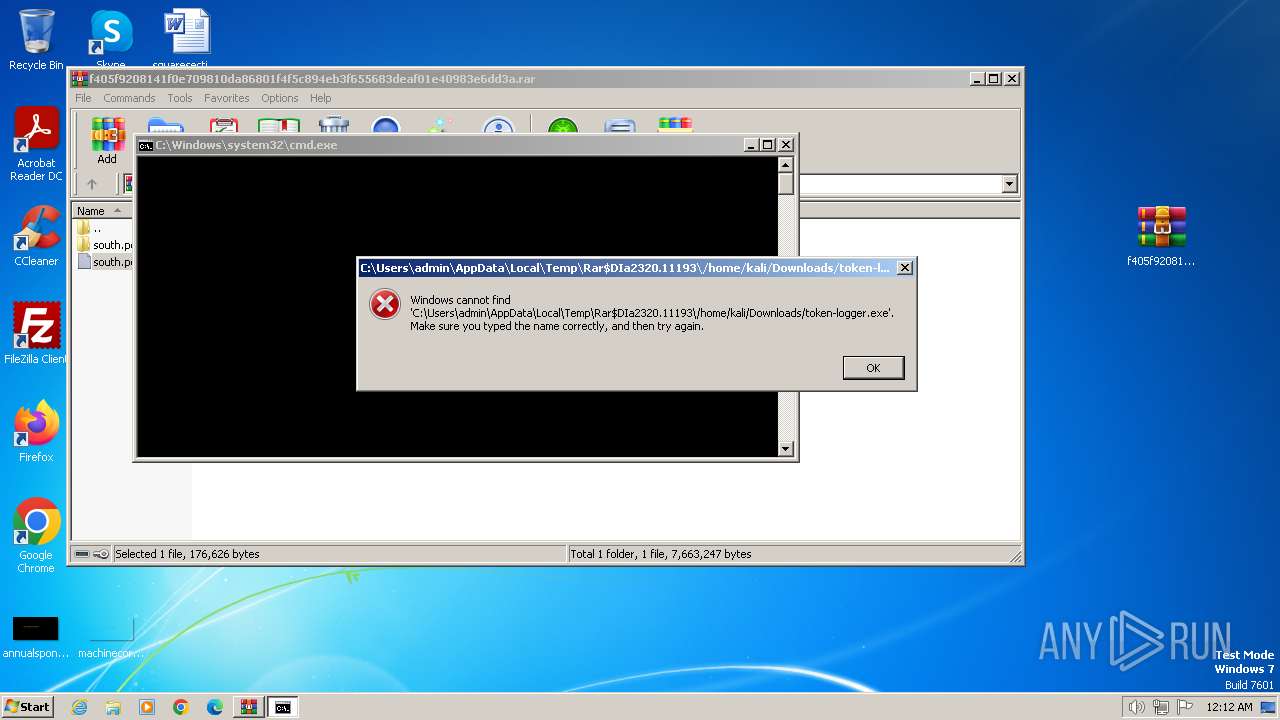1280x720 pixels.
Task: Select the south.p folder row in WinRAR
Action: point(104,245)
